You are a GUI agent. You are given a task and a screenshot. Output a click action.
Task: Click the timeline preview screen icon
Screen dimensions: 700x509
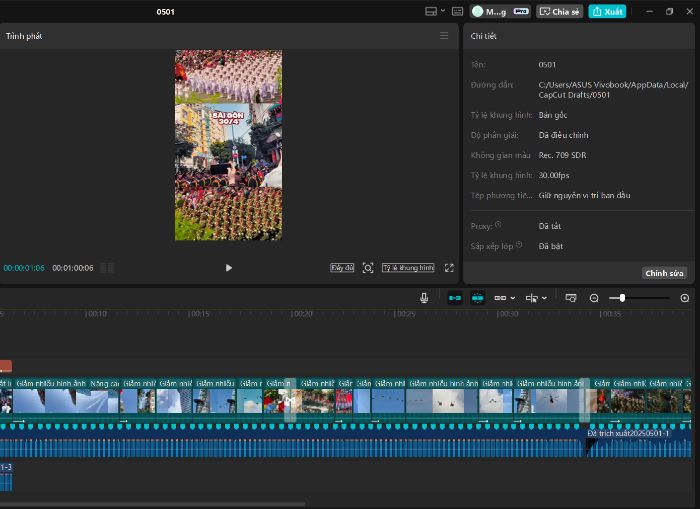coord(571,298)
